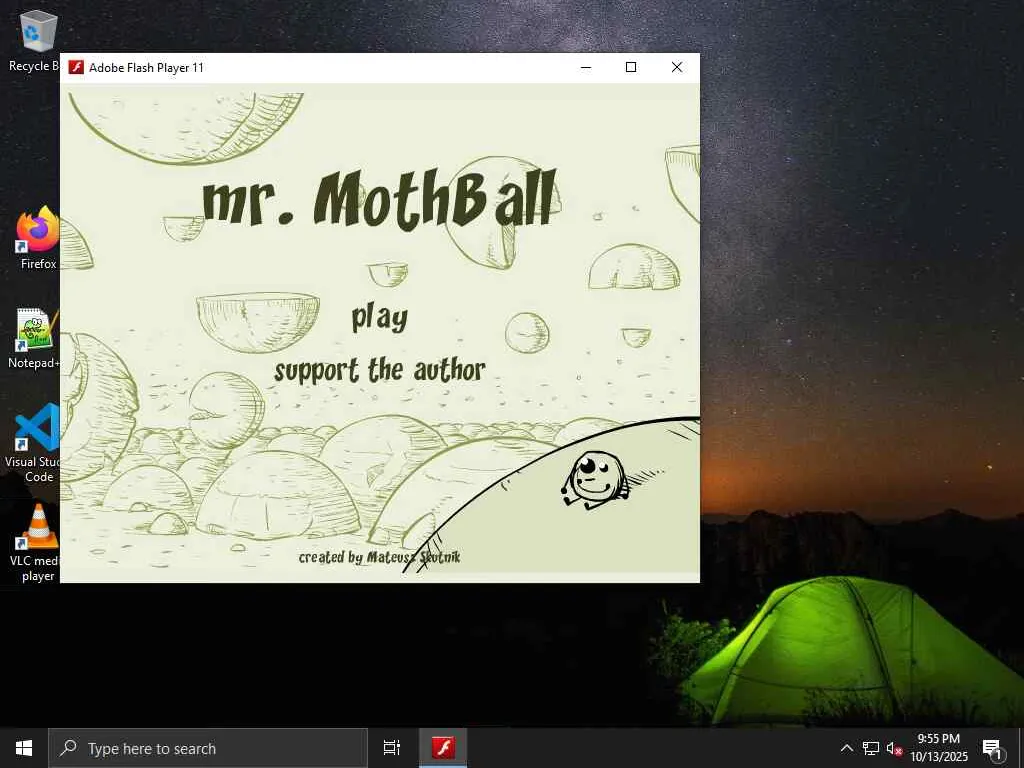Viewport: 1024px width, 768px height.
Task: Start the game with the play button
Action: (379, 317)
